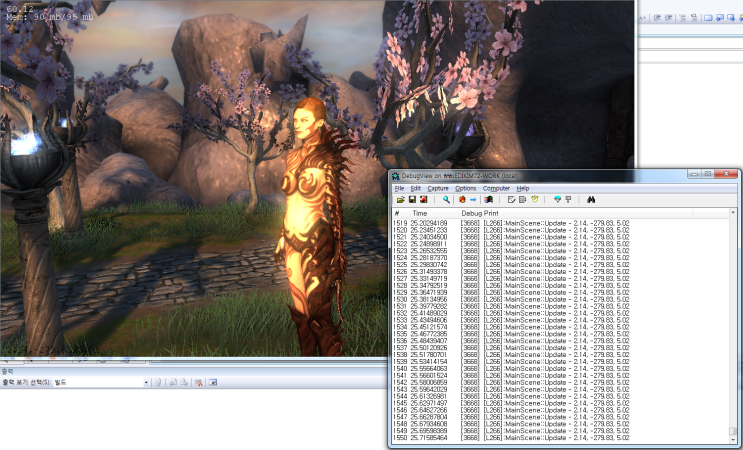Click the Next bookmark icon

[731, 18]
